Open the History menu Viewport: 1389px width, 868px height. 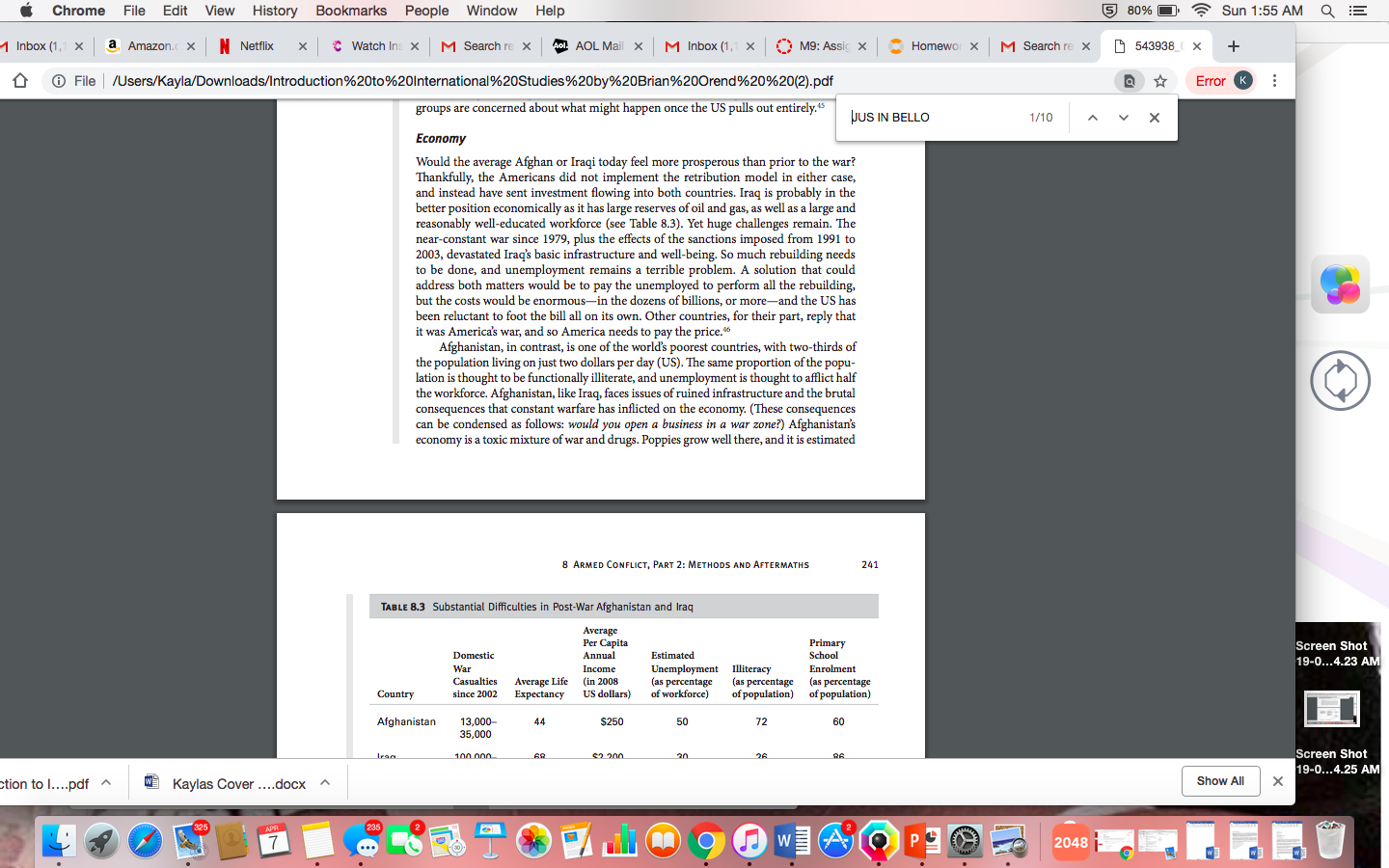click(275, 11)
